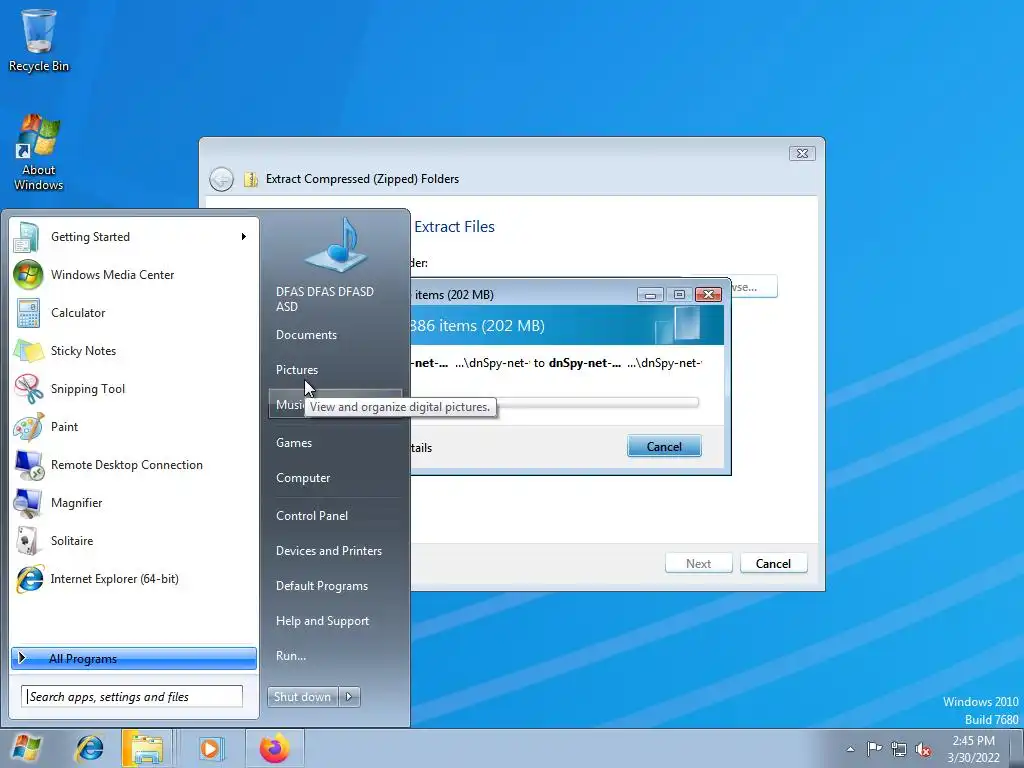The image size is (1024, 768).
Task: Launch the Snipping Tool icon
Action: 28,389
